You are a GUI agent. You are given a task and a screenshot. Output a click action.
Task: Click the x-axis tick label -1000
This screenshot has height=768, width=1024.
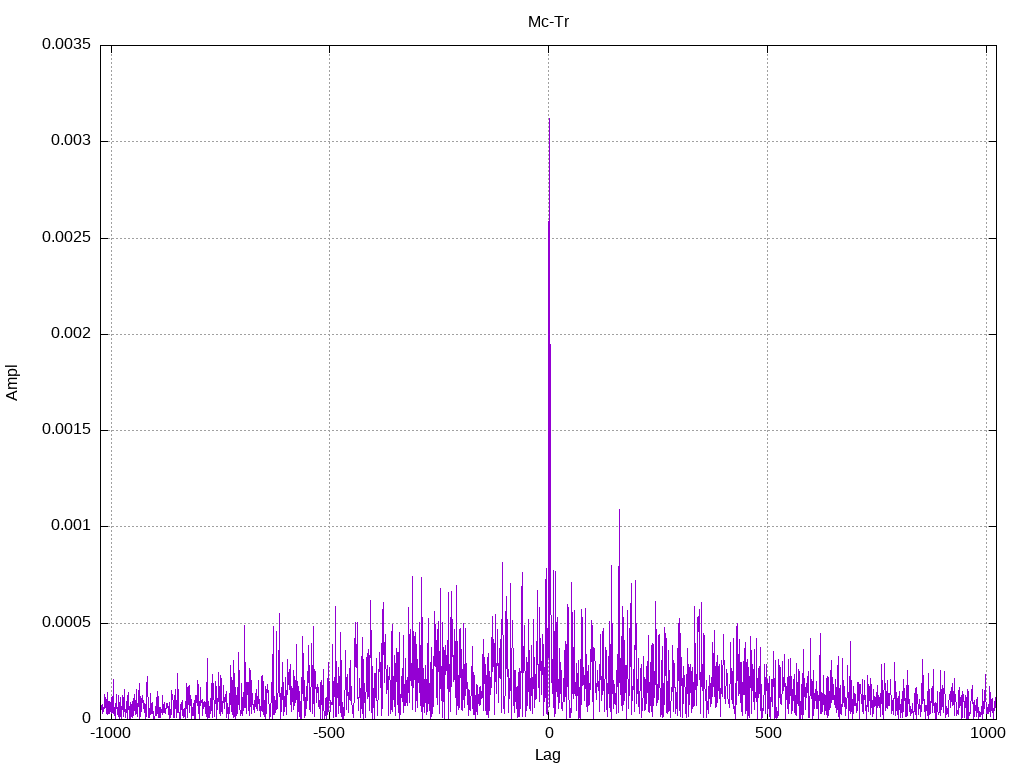110,733
